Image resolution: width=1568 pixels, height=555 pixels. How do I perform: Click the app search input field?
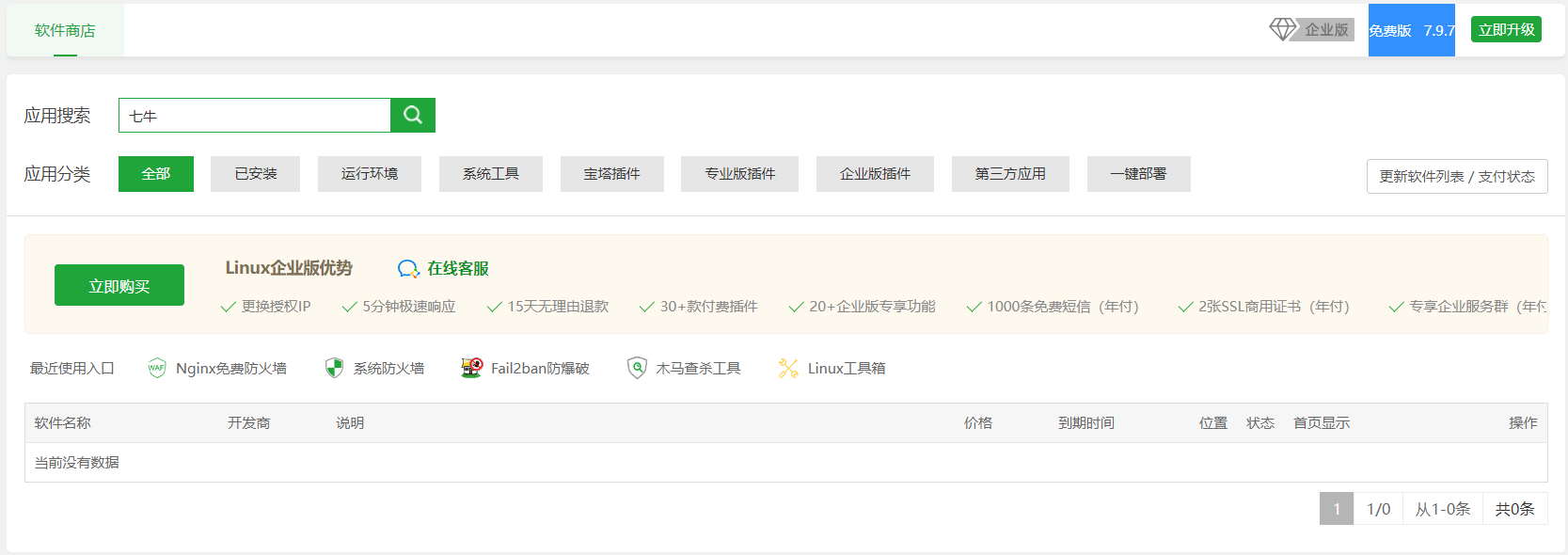click(x=255, y=116)
